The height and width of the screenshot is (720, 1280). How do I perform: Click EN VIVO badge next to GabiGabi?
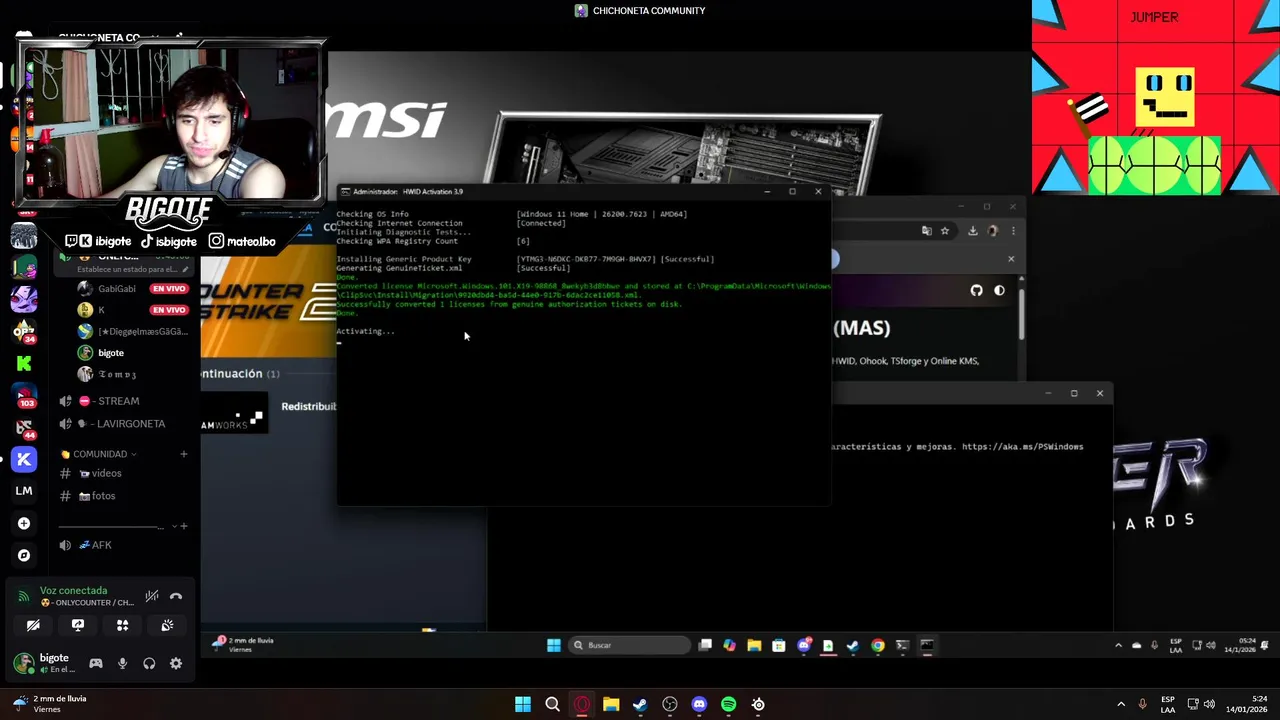[x=169, y=289]
